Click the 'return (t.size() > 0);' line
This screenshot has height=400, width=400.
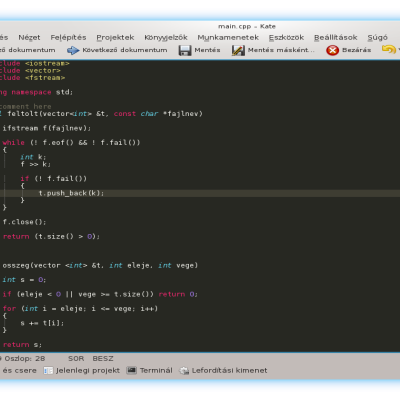tap(51, 237)
